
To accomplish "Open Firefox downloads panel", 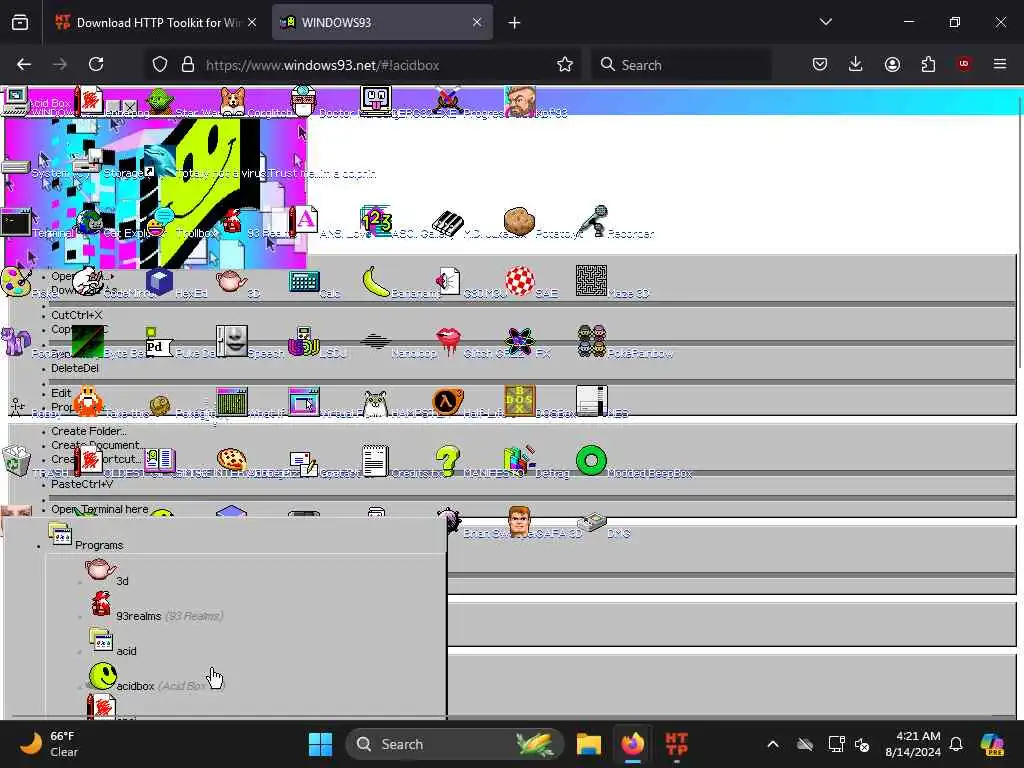I will 856,64.
